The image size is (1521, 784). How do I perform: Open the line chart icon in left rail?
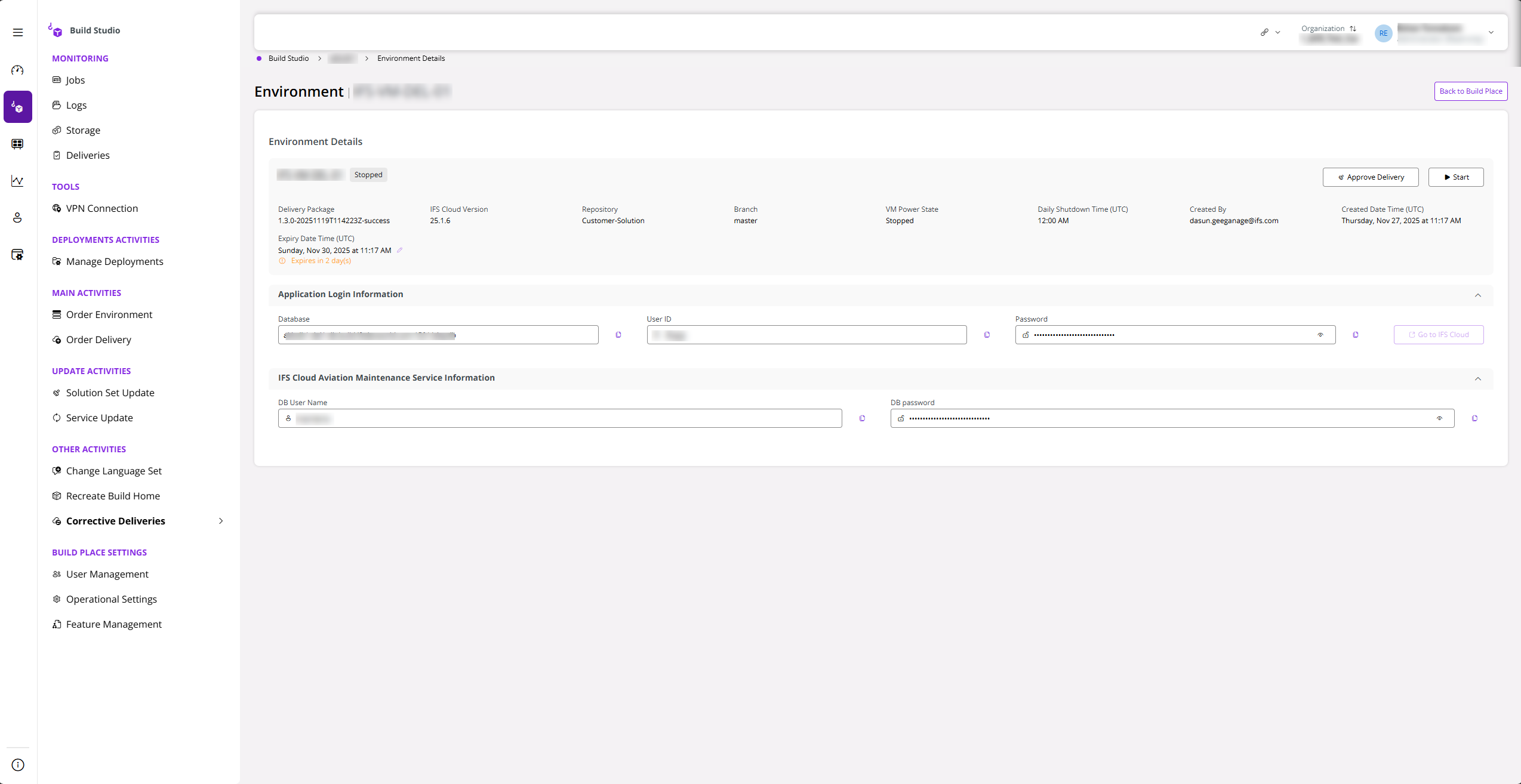18,181
